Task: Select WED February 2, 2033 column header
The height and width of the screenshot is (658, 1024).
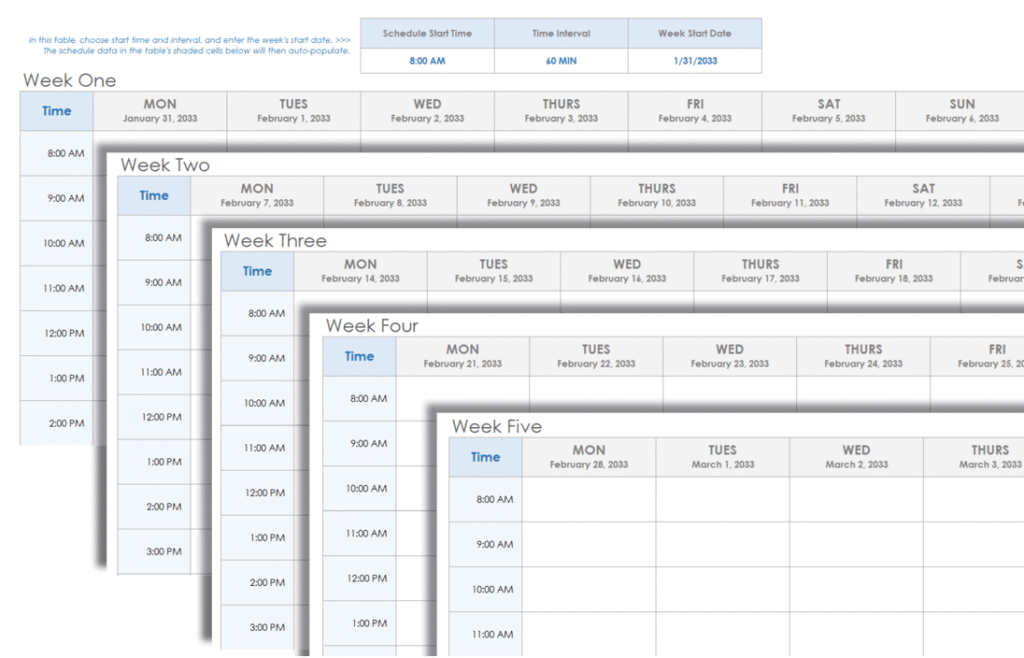Action: (x=427, y=111)
